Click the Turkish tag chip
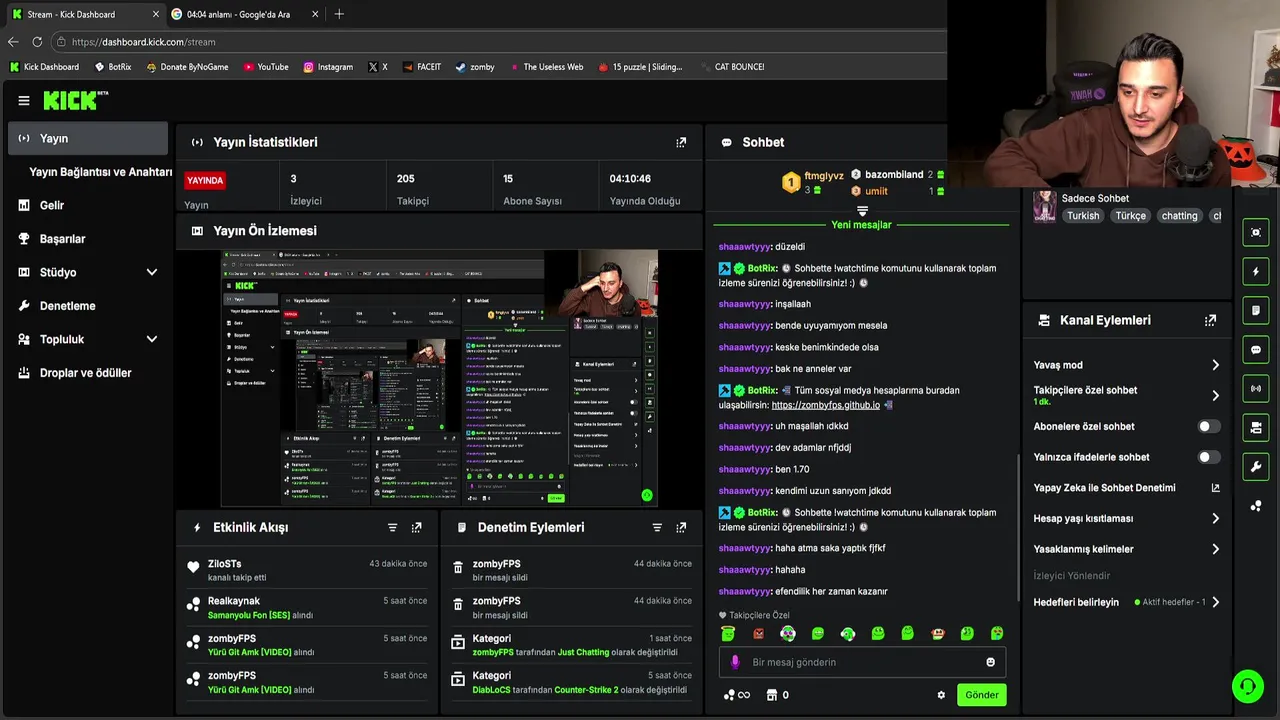Image resolution: width=1280 pixels, height=720 pixels. (x=1083, y=216)
